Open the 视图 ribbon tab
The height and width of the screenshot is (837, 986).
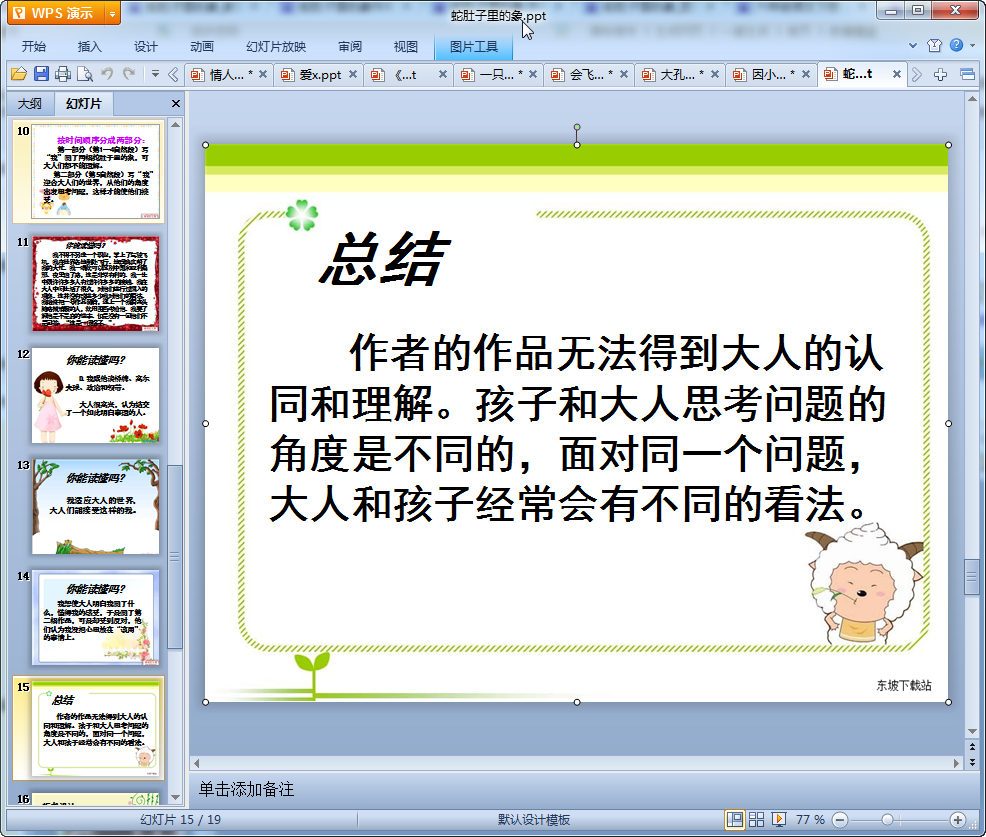406,47
